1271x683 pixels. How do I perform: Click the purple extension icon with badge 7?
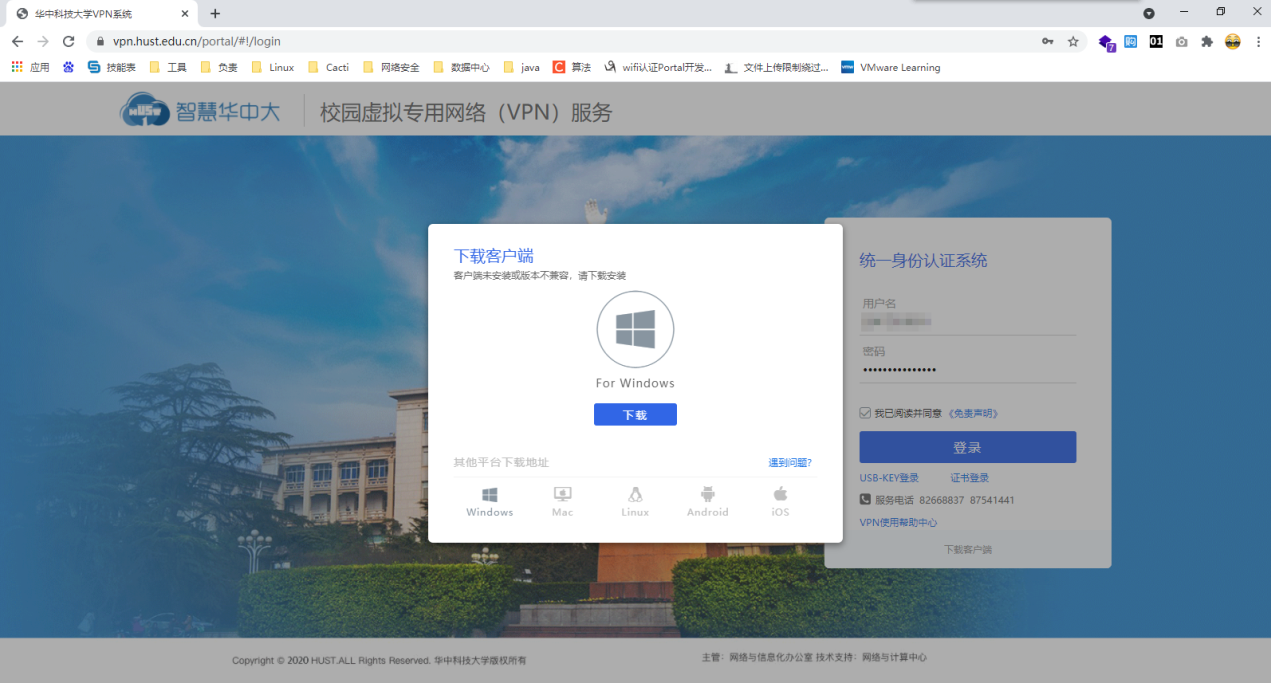pos(1106,42)
